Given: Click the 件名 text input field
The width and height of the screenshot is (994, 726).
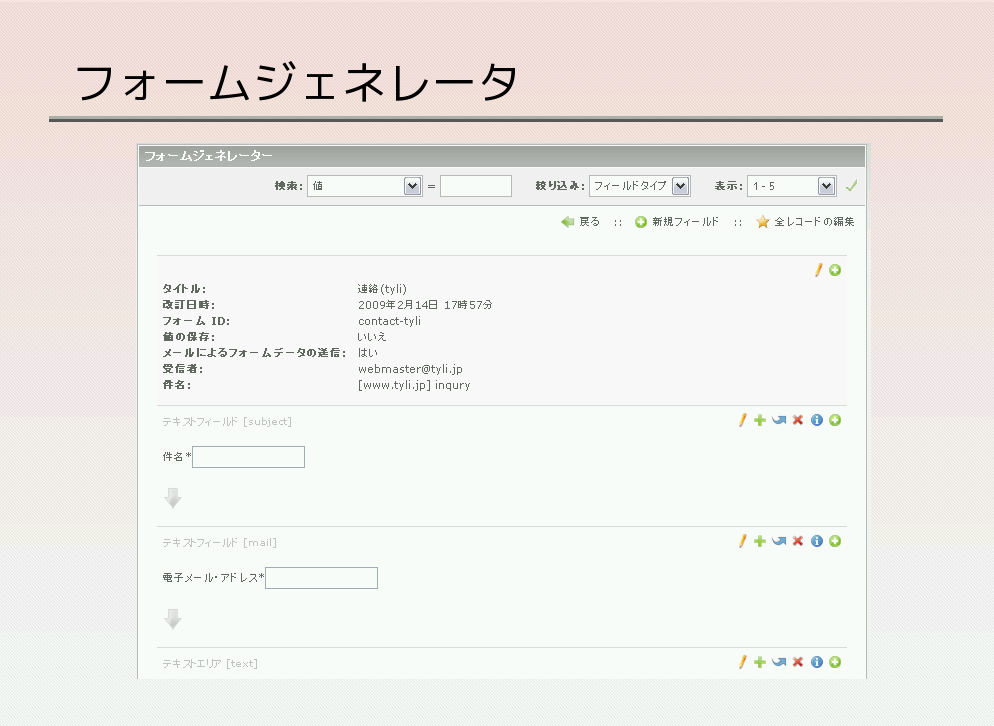Looking at the screenshot, I should coord(248,457).
